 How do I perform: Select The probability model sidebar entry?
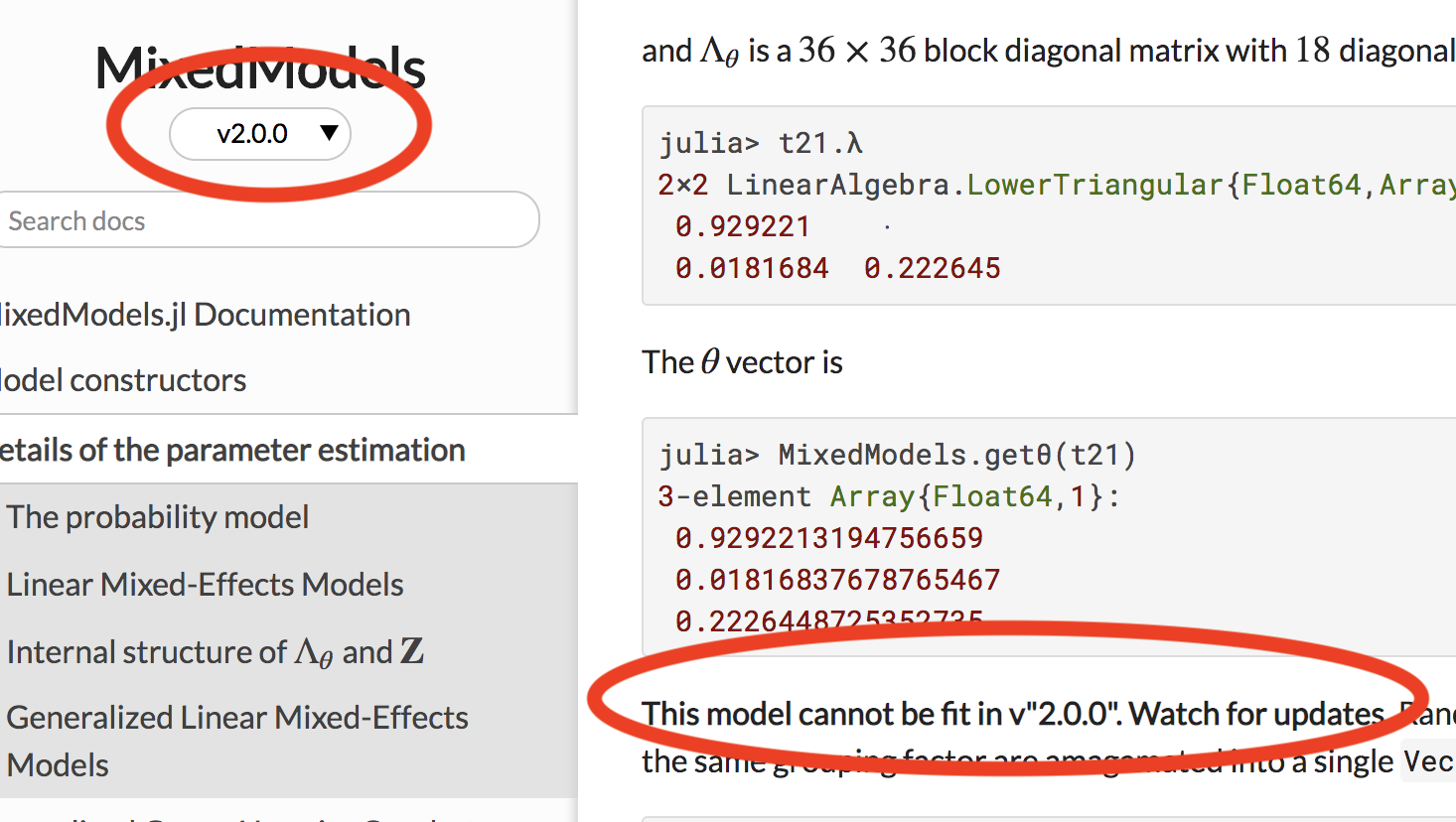coord(158,516)
